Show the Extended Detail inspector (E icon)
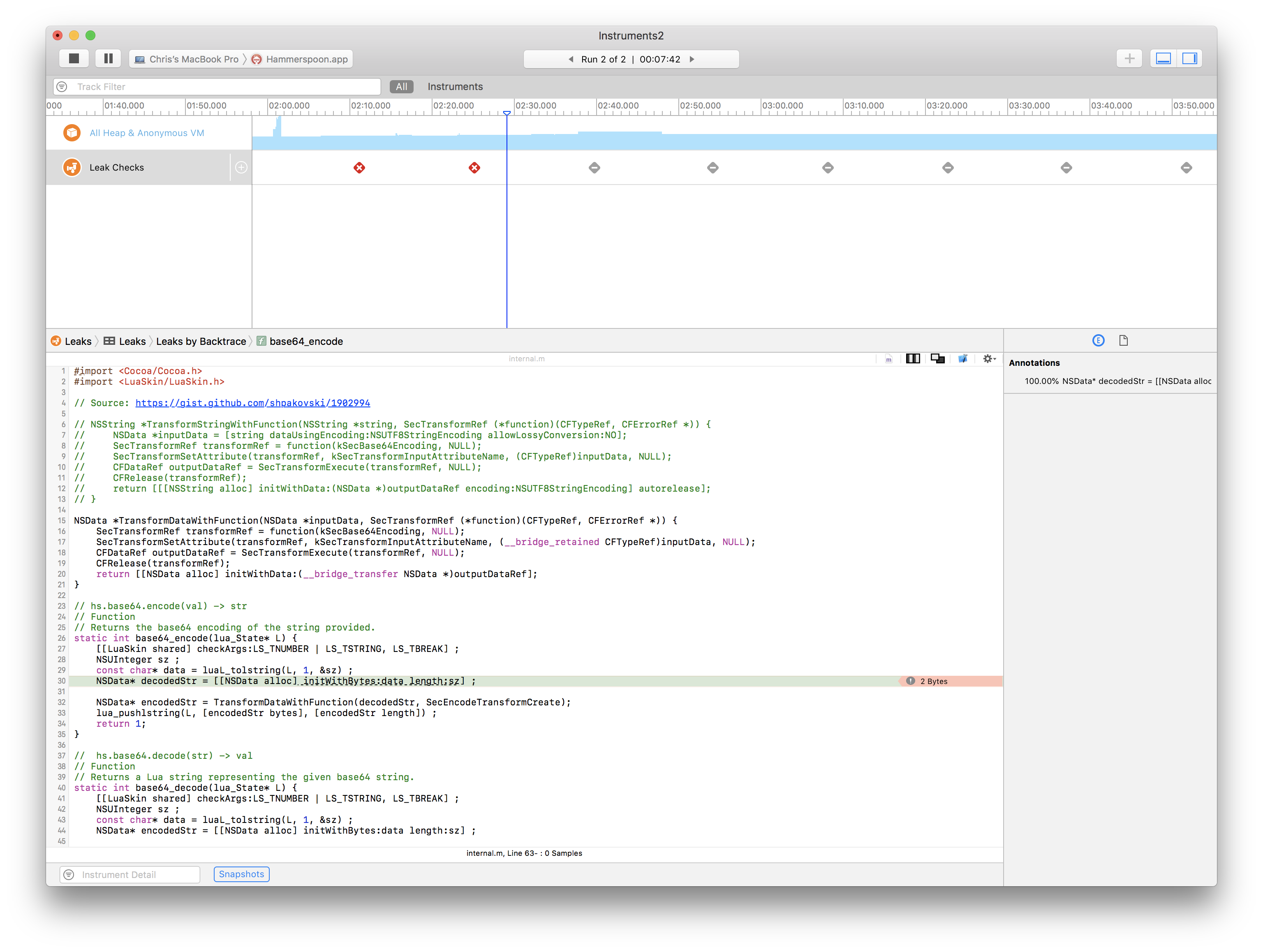The image size is (1263, 952). click(x=1099, y=341)
